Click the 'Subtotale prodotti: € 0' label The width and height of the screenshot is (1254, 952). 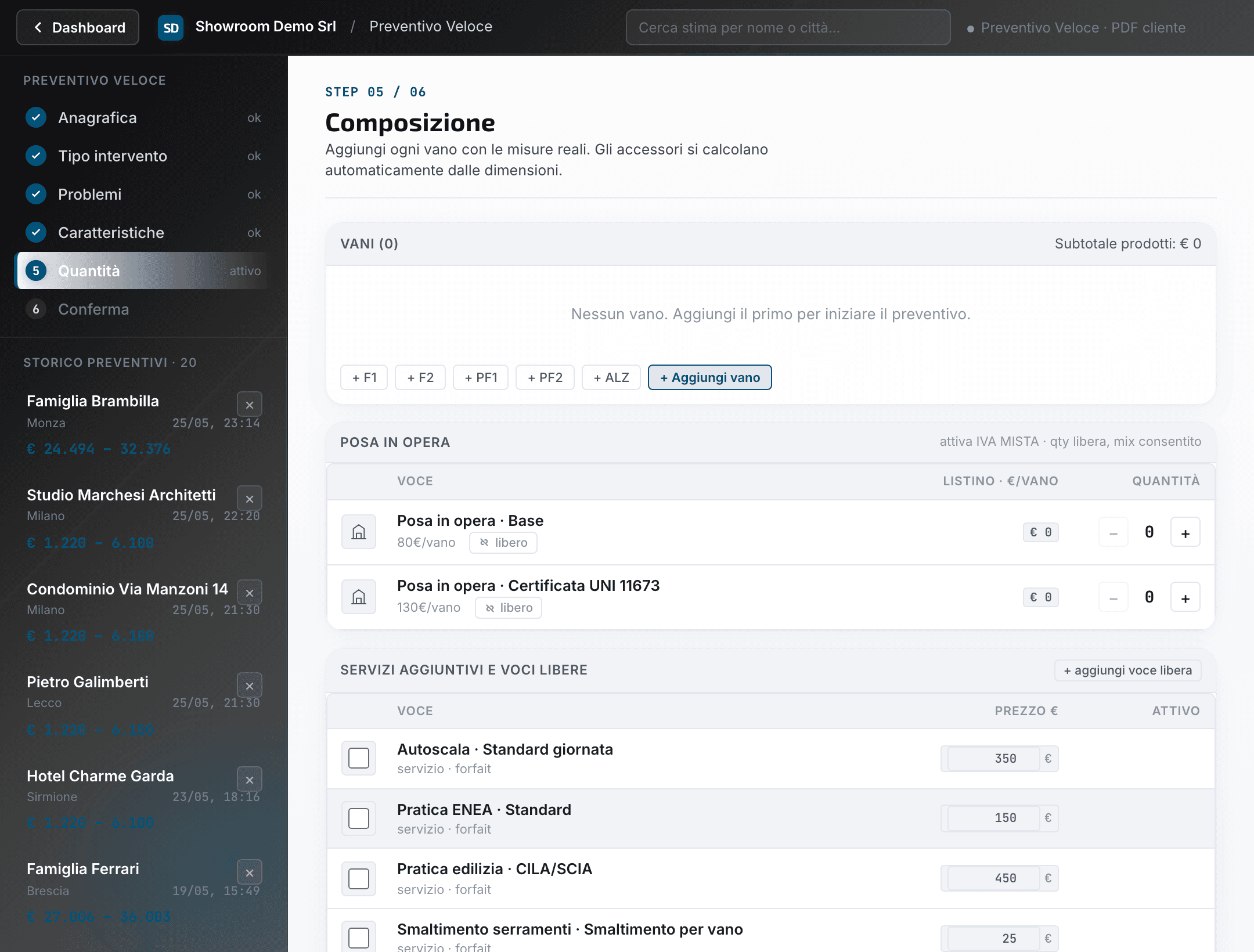1128,244
